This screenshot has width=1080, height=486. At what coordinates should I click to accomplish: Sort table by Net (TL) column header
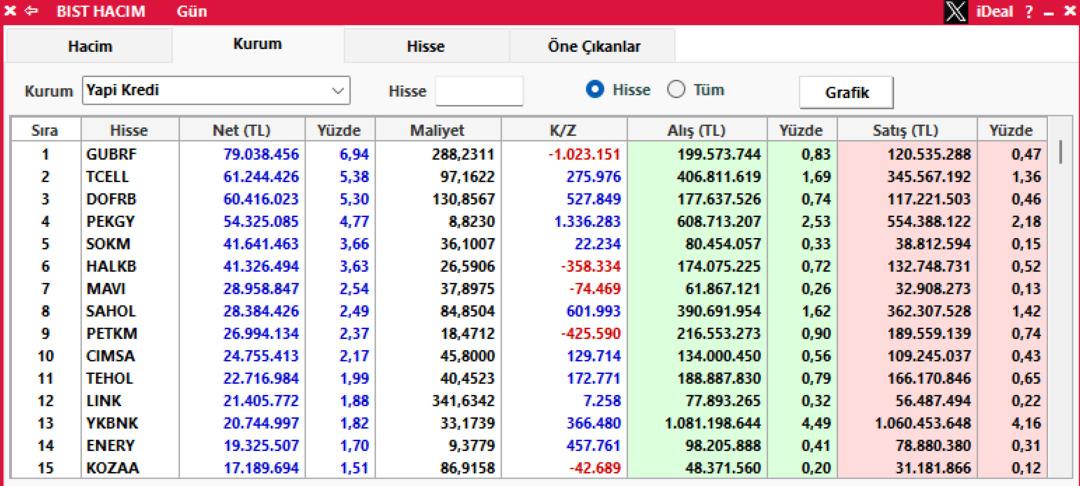tap(241, 130)
